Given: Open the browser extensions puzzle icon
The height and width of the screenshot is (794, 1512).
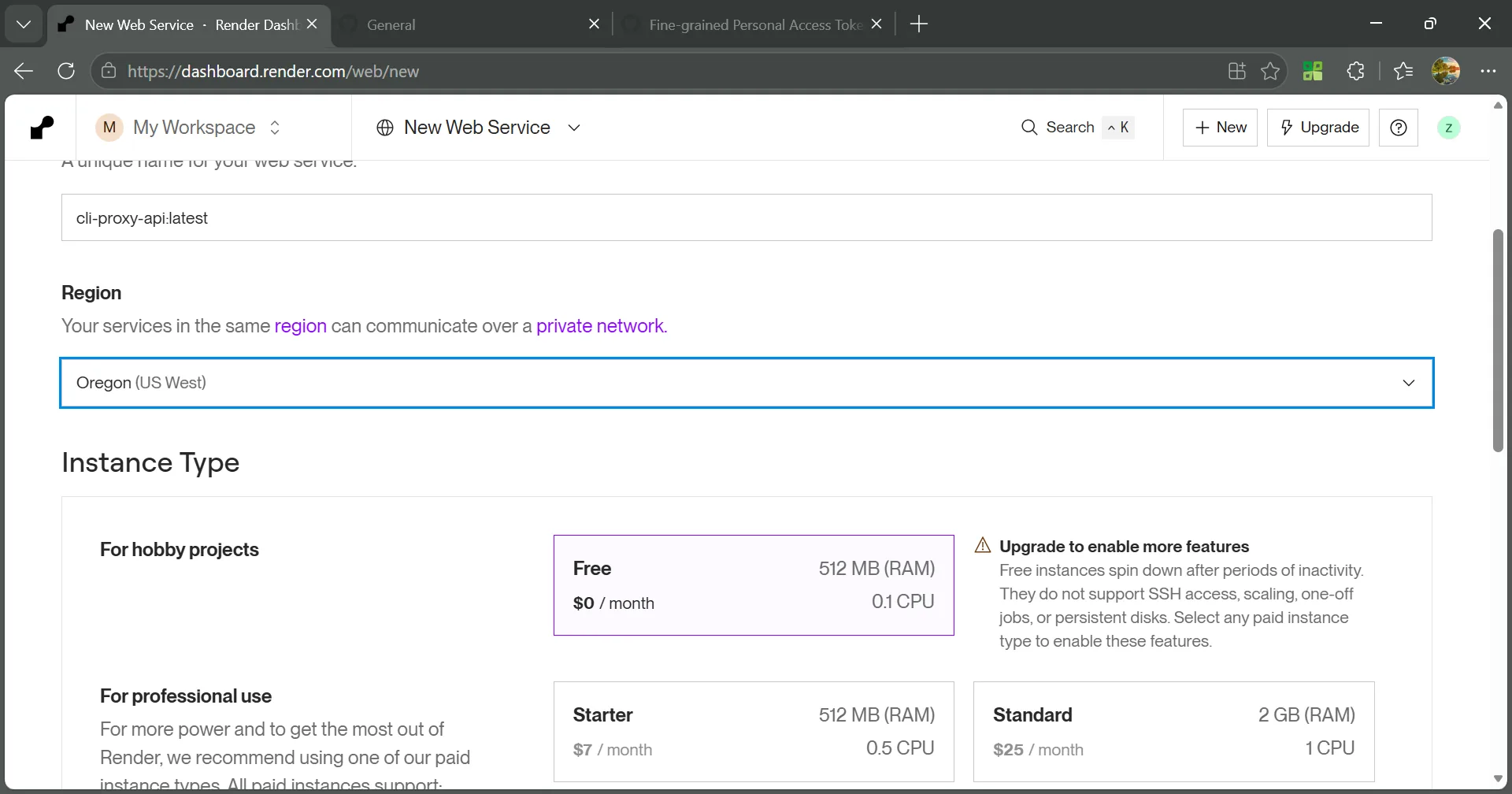Looking at the screenshot, I should coord(1355,72).
